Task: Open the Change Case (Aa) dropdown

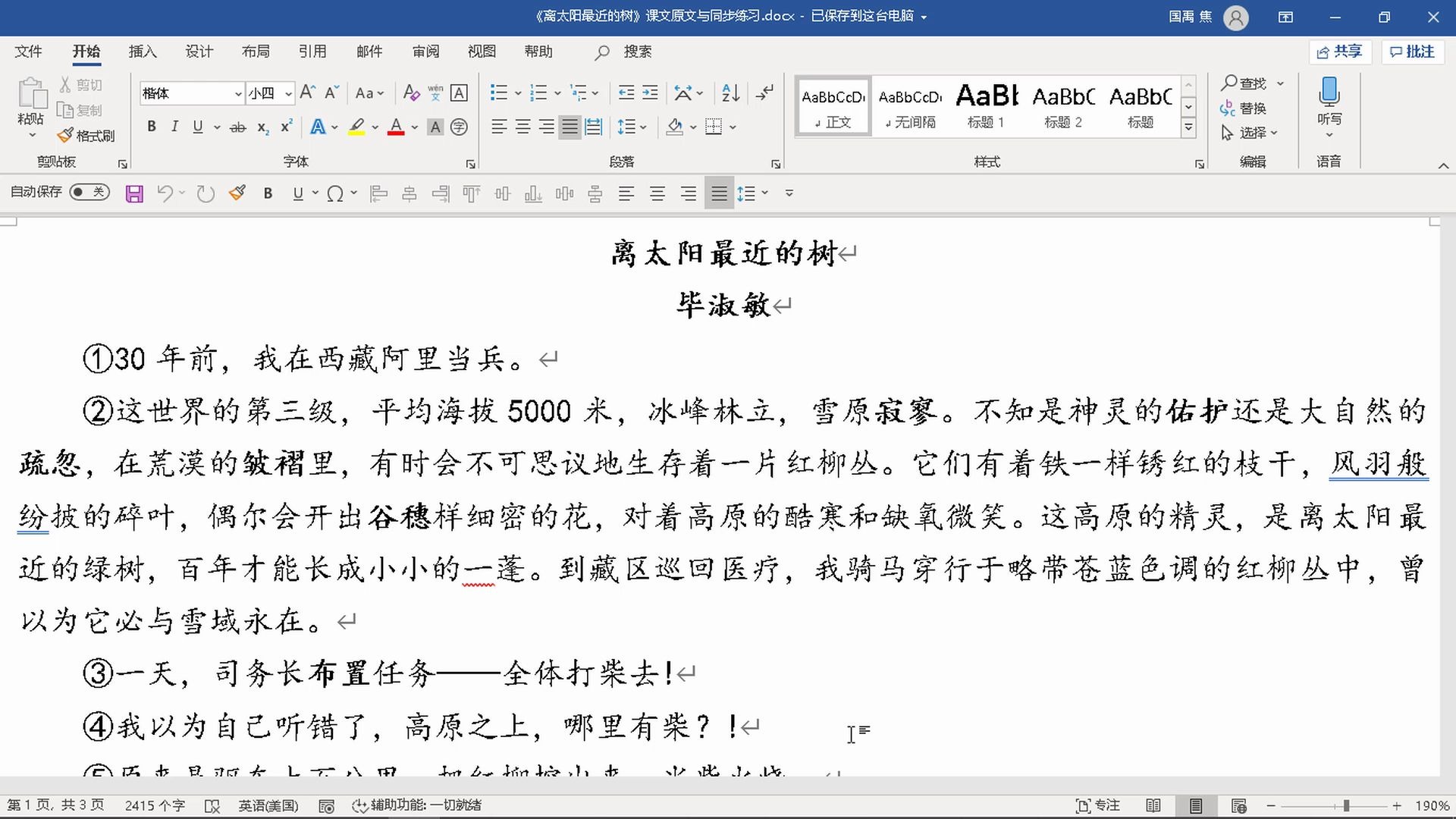Action: point(369,93)
